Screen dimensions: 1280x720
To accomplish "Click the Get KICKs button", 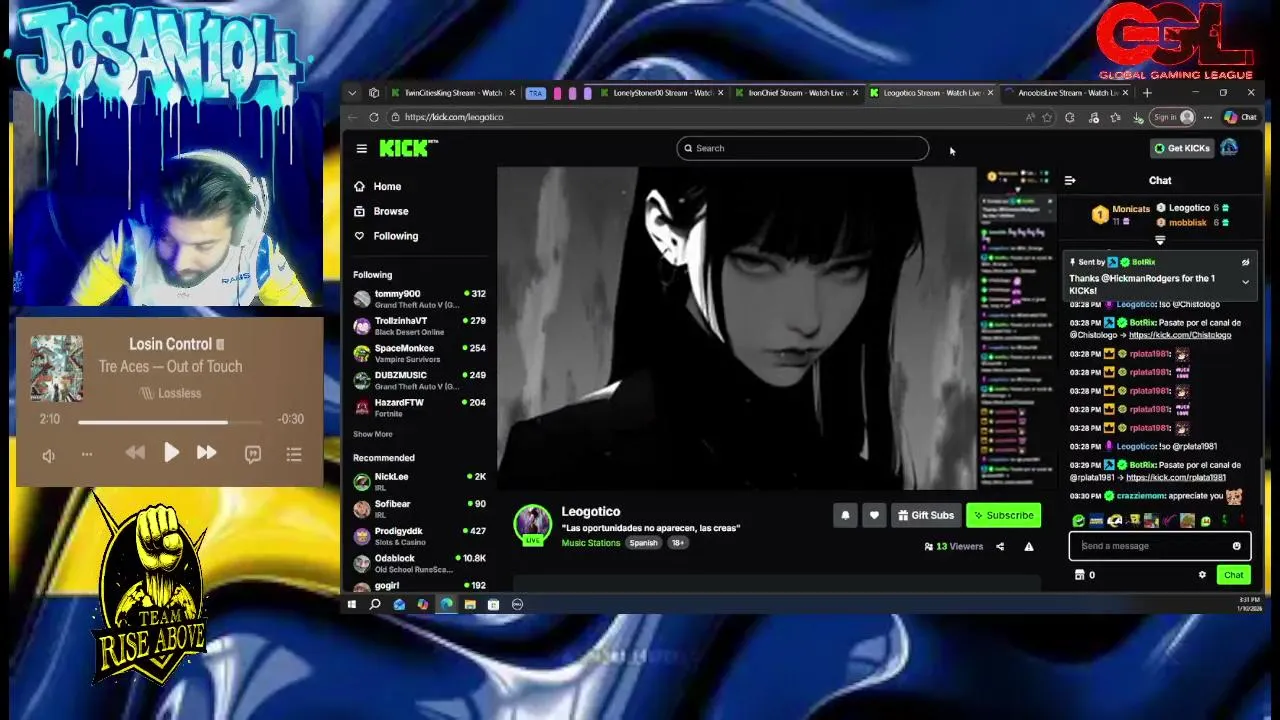I will [1181, 148].
